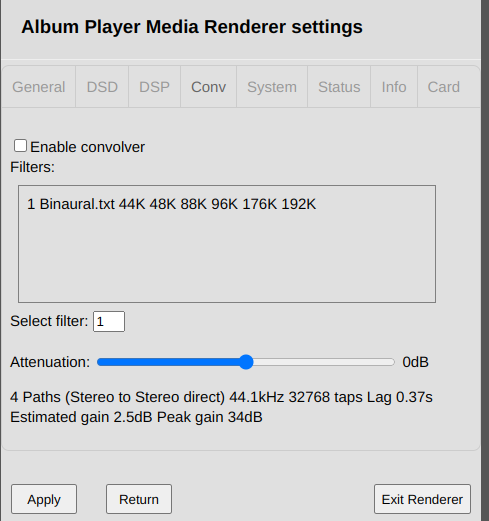This screenshot has height=521, width=489.
Task: Click the Exit Renderer button
Action: point(422,499)
